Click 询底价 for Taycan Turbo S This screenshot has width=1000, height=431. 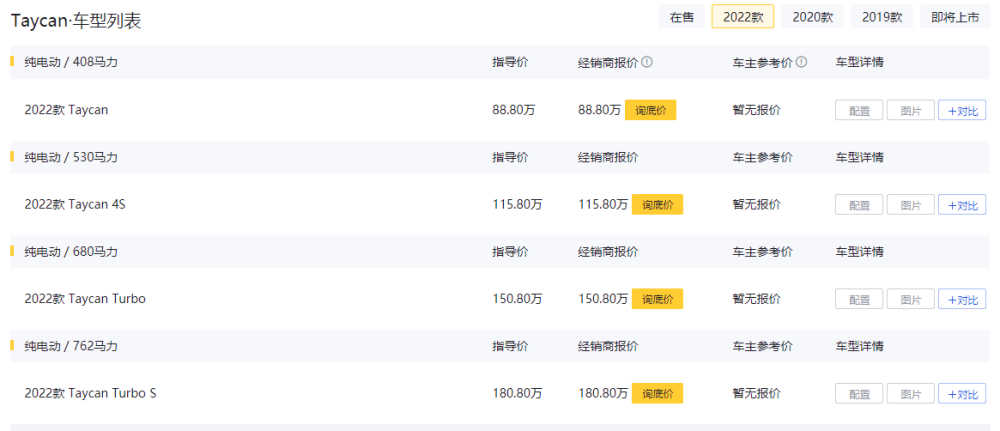coord(658,393)
